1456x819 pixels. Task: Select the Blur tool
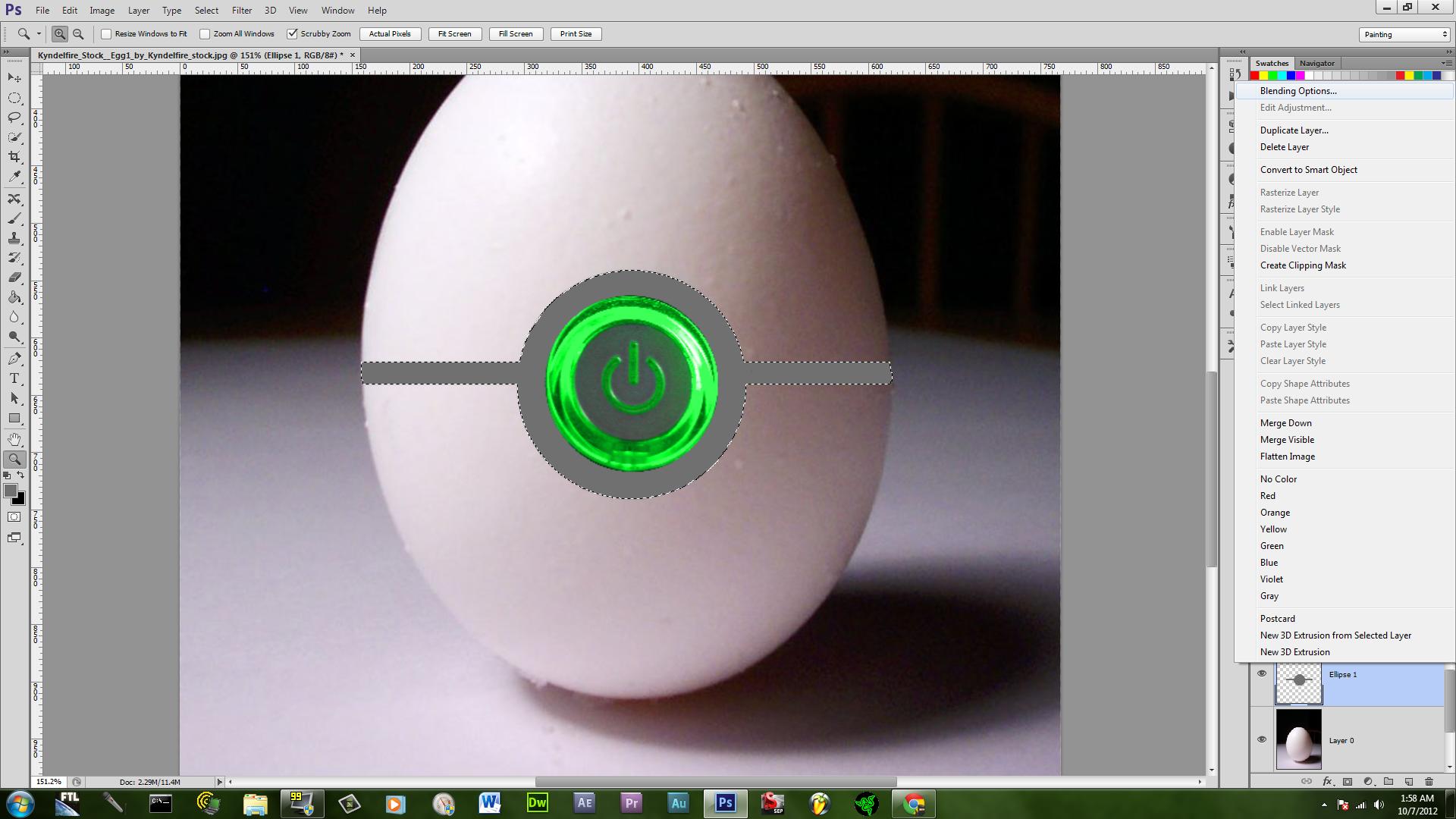click(14, 317)
